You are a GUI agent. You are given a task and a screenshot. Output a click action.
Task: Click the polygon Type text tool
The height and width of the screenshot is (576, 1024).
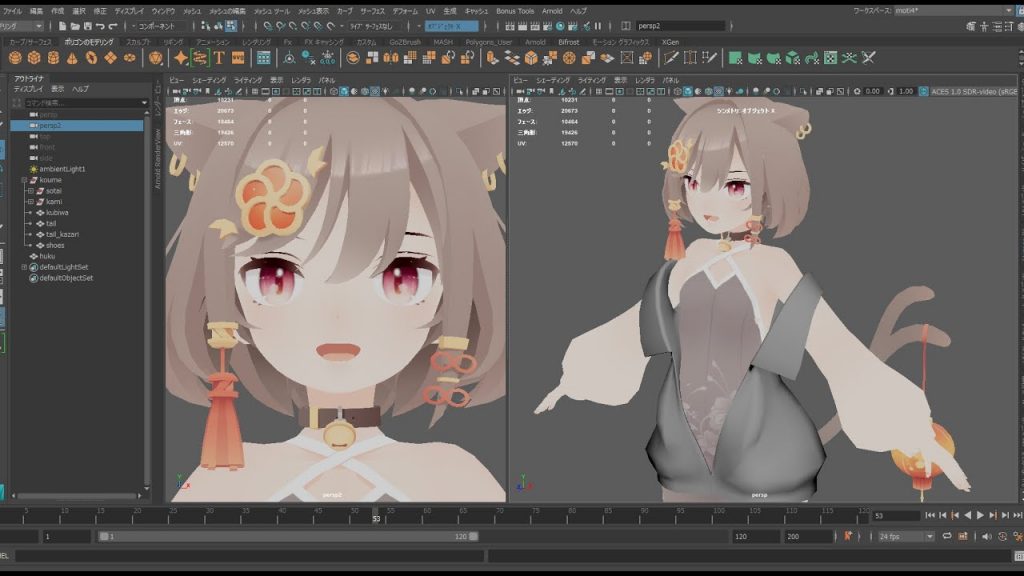pyautogui.click(x=219, y=58)
